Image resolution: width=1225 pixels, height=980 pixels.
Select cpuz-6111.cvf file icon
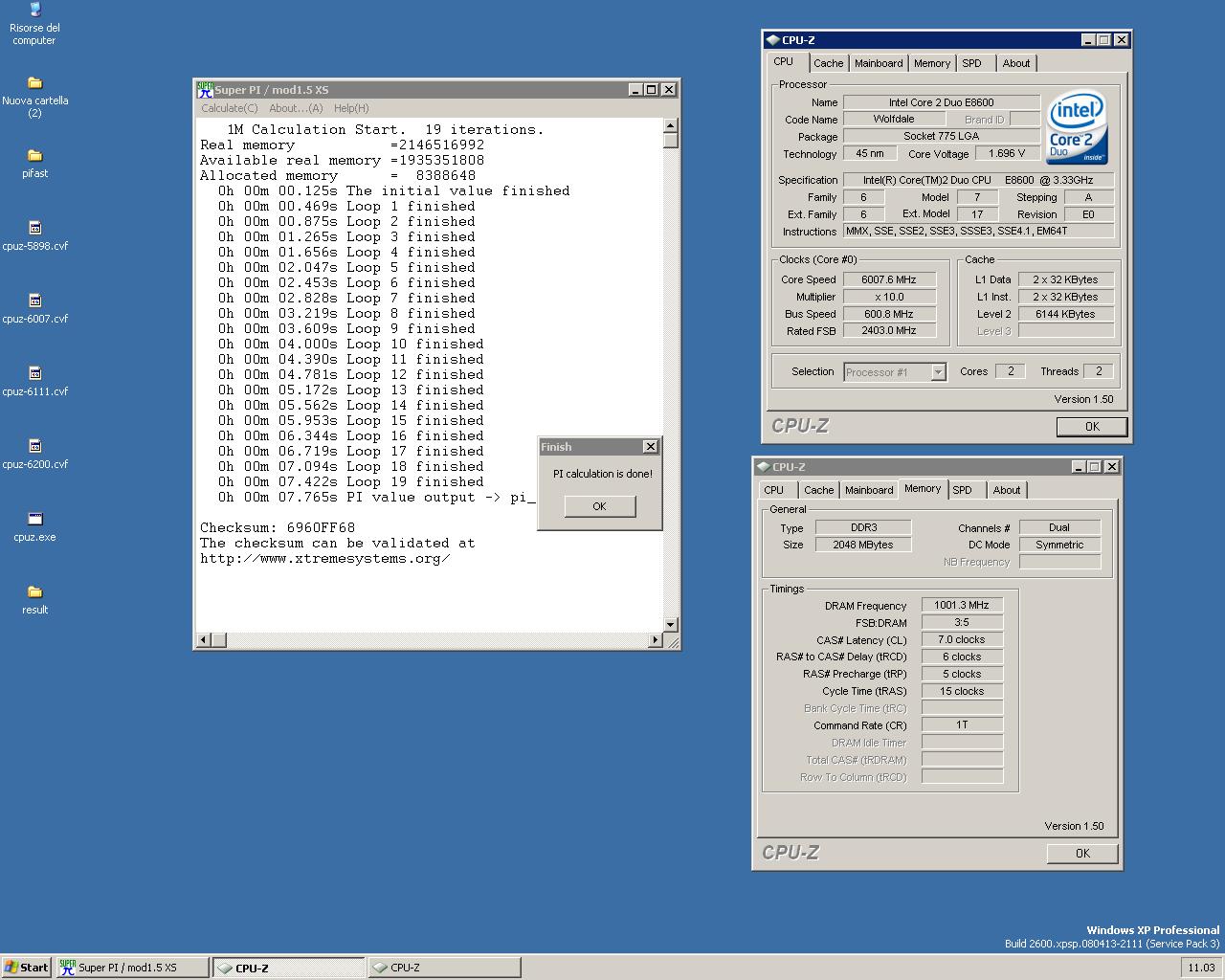[34, 374]
